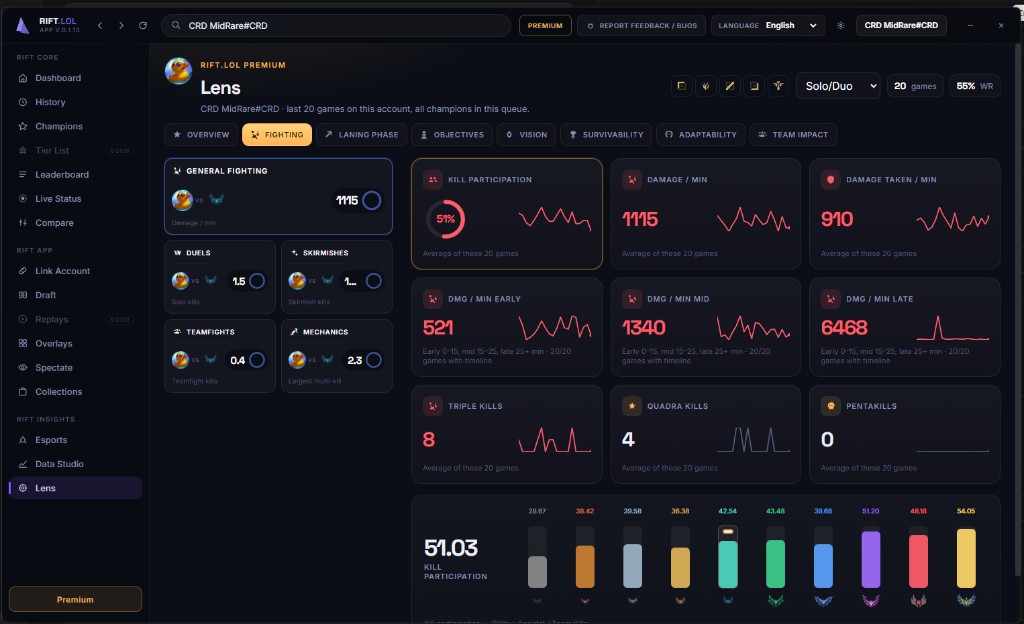Open the Overlays grid icon
Viewport: 1024px width, 624px height.
click(x=23, y=343)
